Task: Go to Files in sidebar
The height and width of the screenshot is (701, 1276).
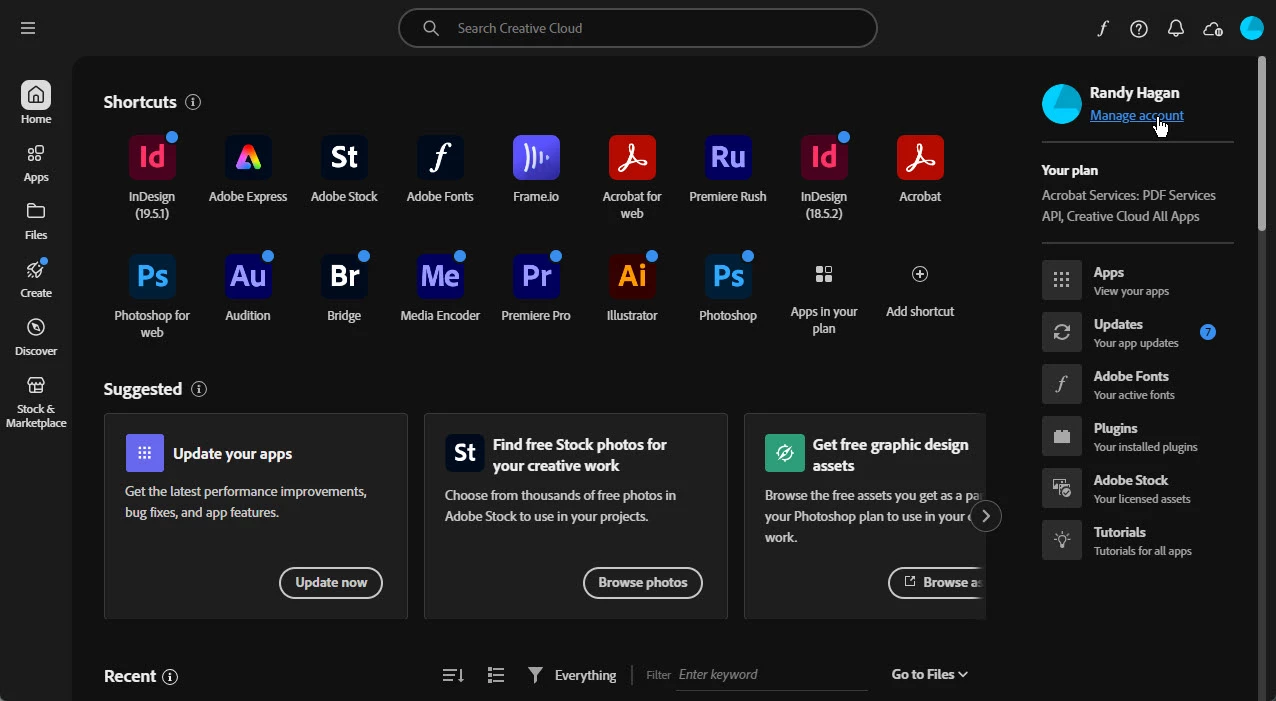Action: (36, 221)
